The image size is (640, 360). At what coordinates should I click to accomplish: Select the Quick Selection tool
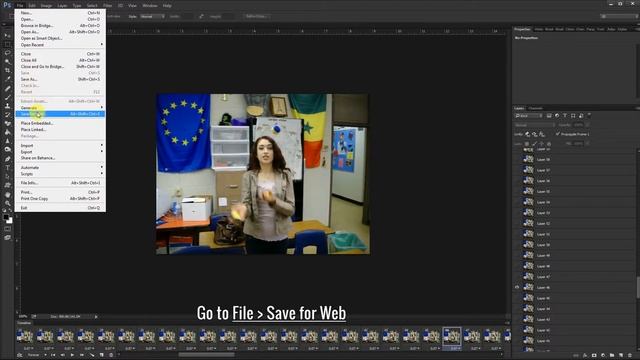point(7,62)
